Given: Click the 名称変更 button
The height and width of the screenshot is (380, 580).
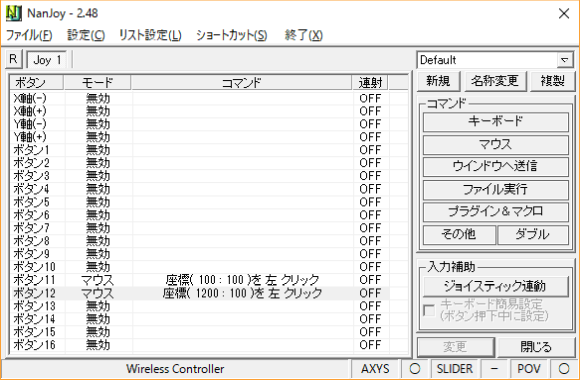Looking at the screenshot, I should tap(495, 81).
